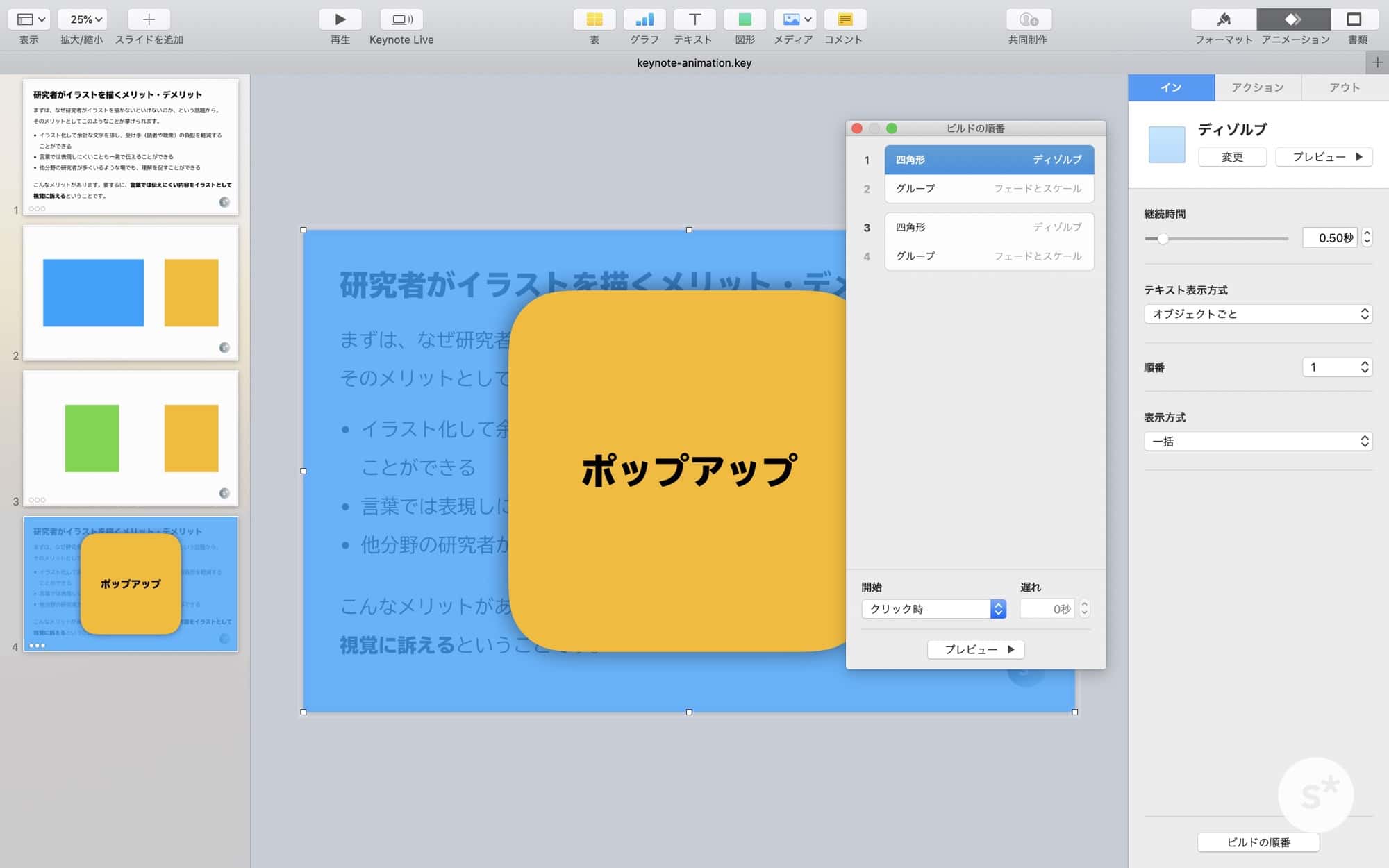Expand the 表示方式 一括 dropdown
The height and width of the screenshot is (868, 1389).
click(x=1258, y=442)
